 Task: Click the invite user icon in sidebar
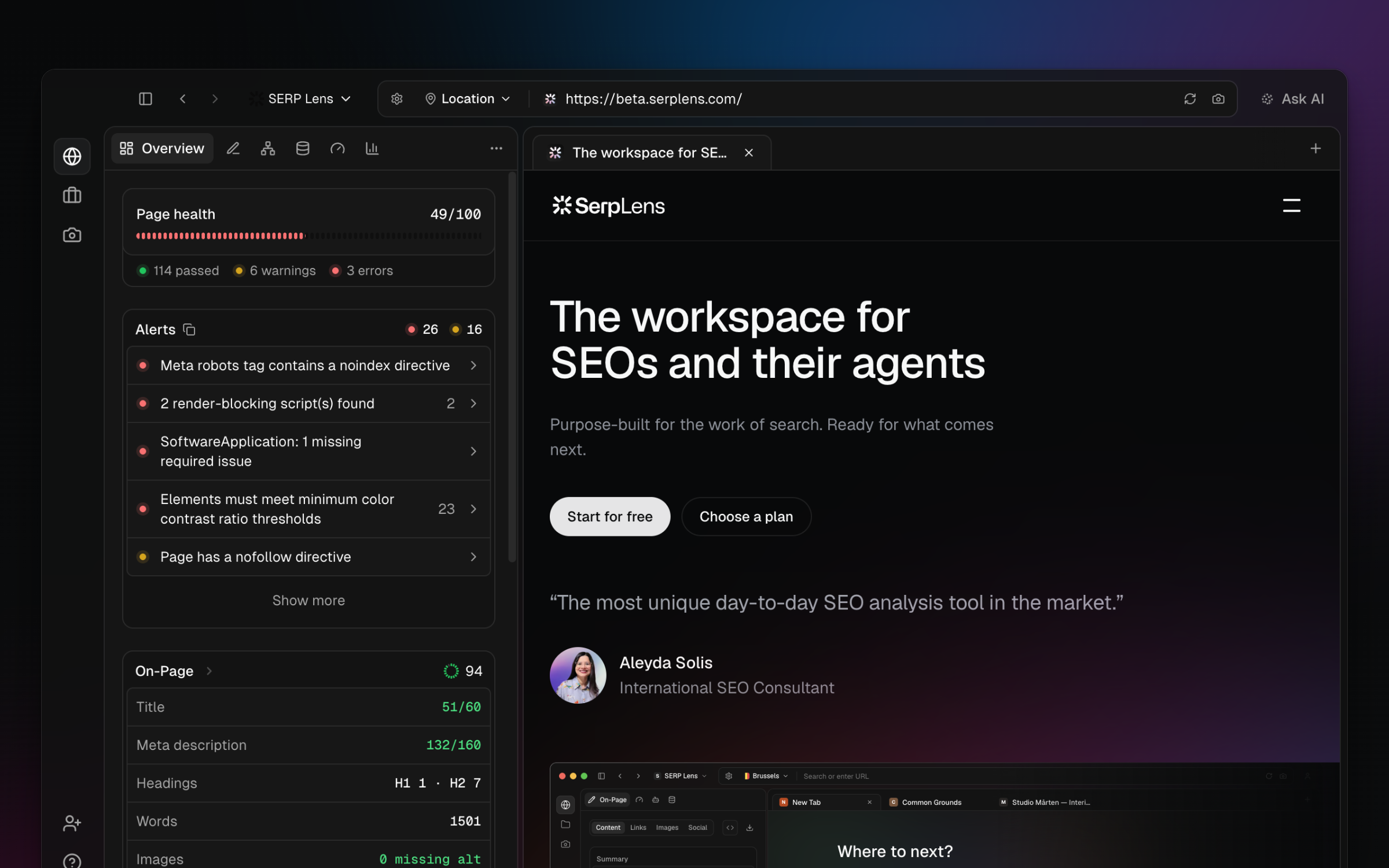(72, 823)
